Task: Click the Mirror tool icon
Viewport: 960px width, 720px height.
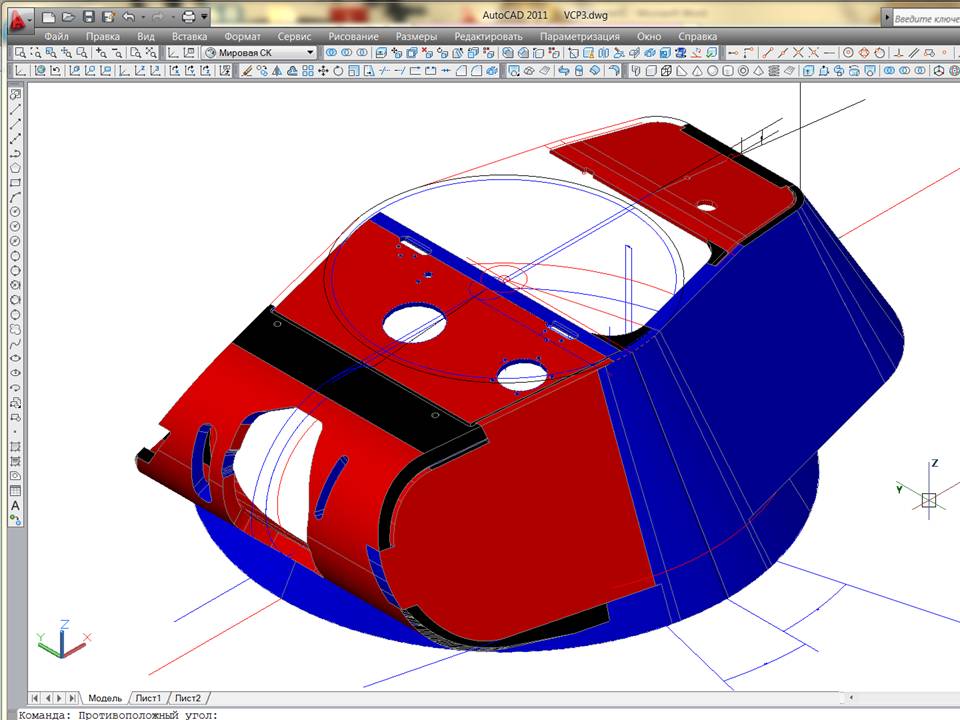Action: click(277, 71)
